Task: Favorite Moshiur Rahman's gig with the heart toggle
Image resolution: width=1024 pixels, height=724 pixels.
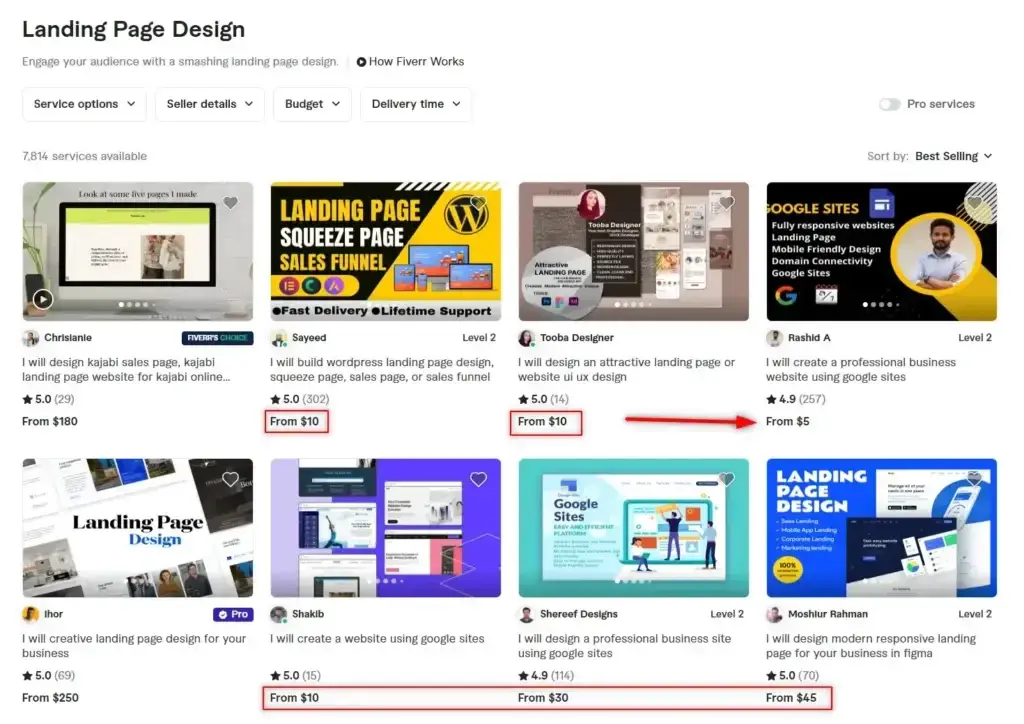Action: point(974,479)
